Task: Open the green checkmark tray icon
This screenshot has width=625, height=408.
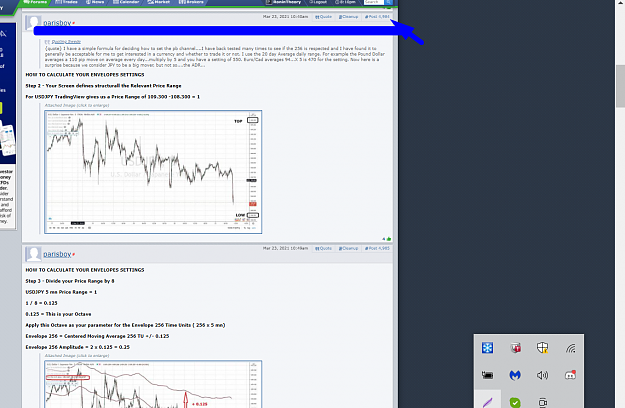Action: (x=515, y=402)
